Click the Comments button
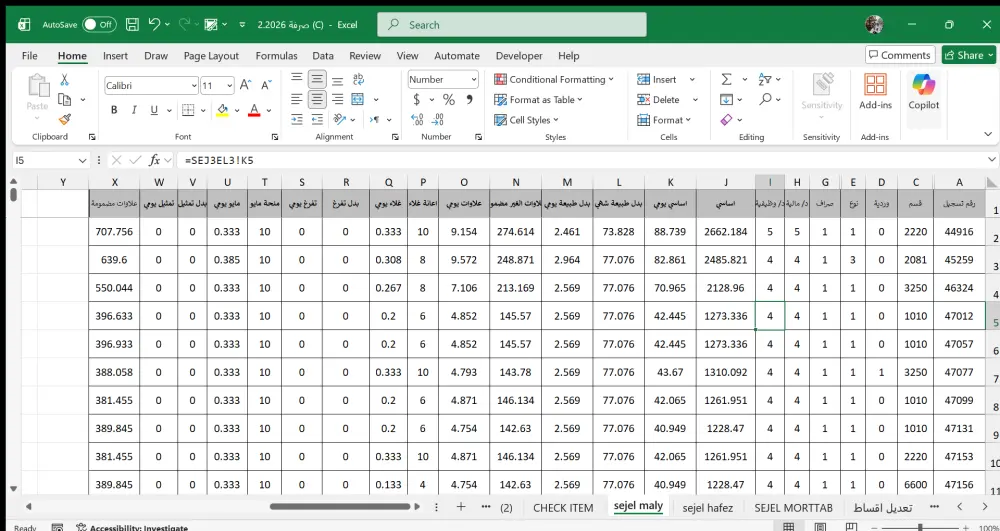 (900, 55)
